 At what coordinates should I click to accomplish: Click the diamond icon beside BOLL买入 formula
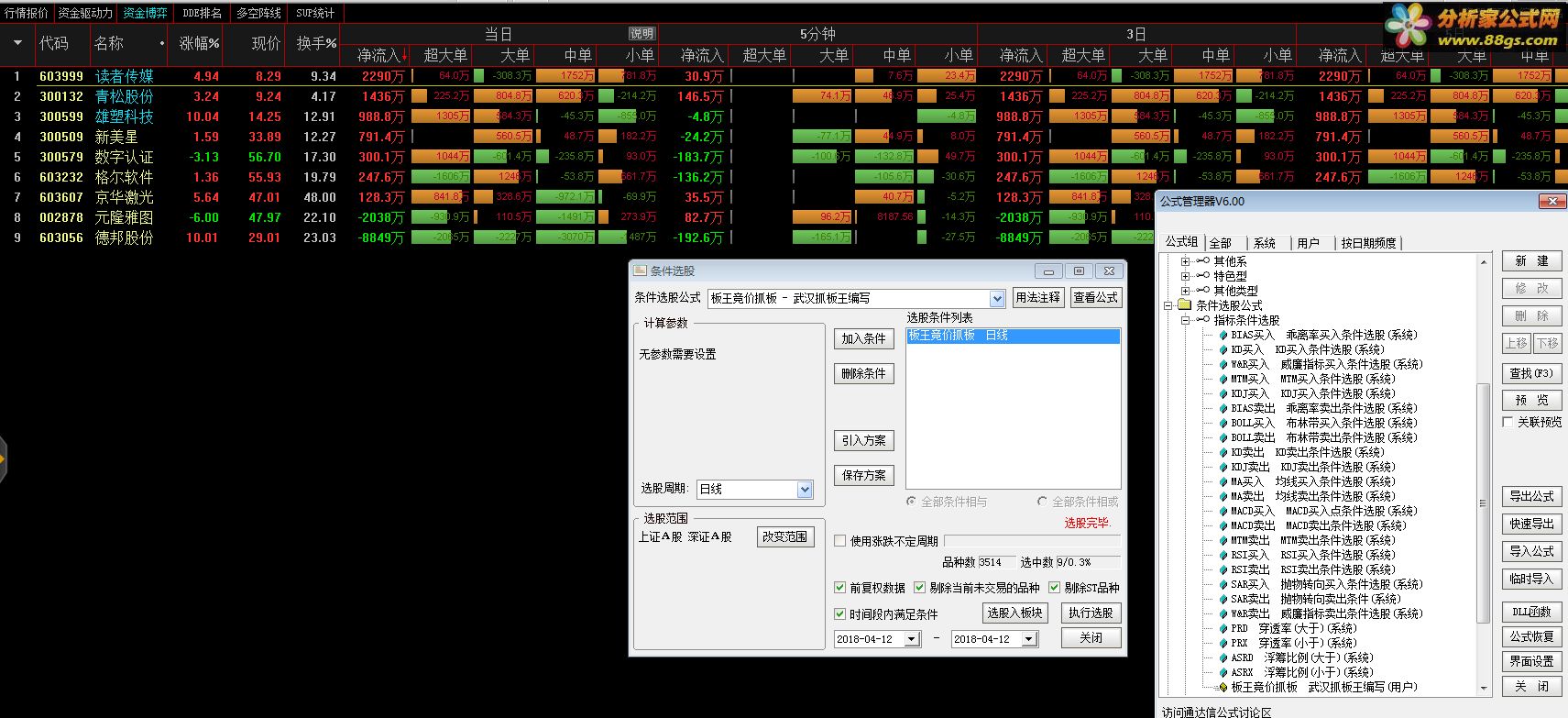tap(1223, 424)
